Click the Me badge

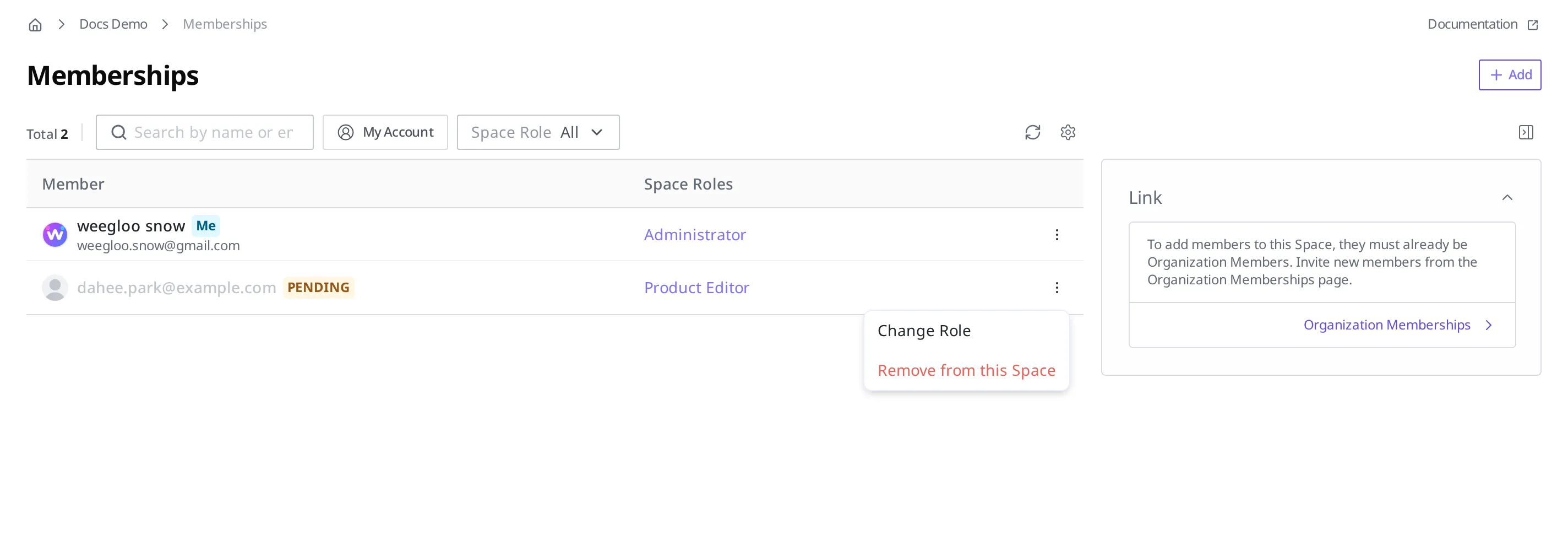click(x=206, y=225)
